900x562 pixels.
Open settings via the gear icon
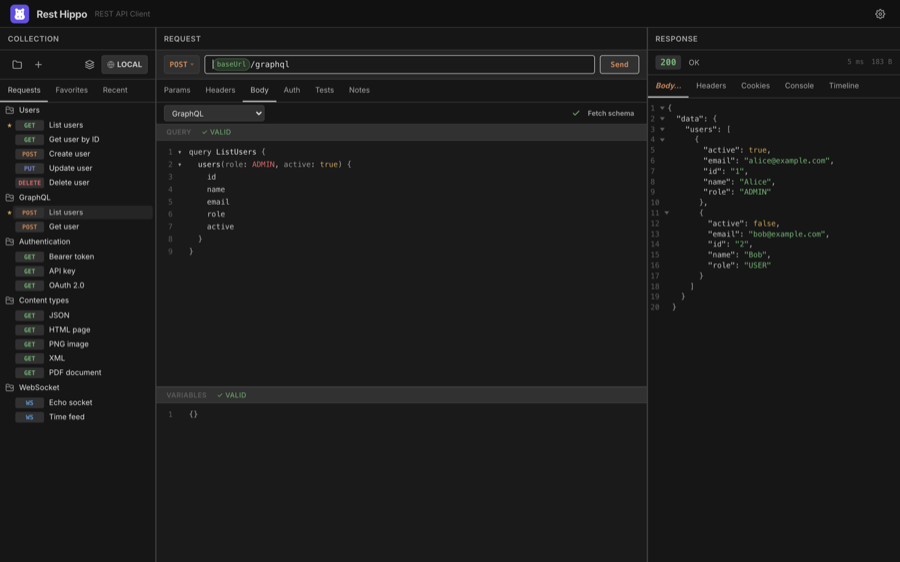click(x=880, y=14)
